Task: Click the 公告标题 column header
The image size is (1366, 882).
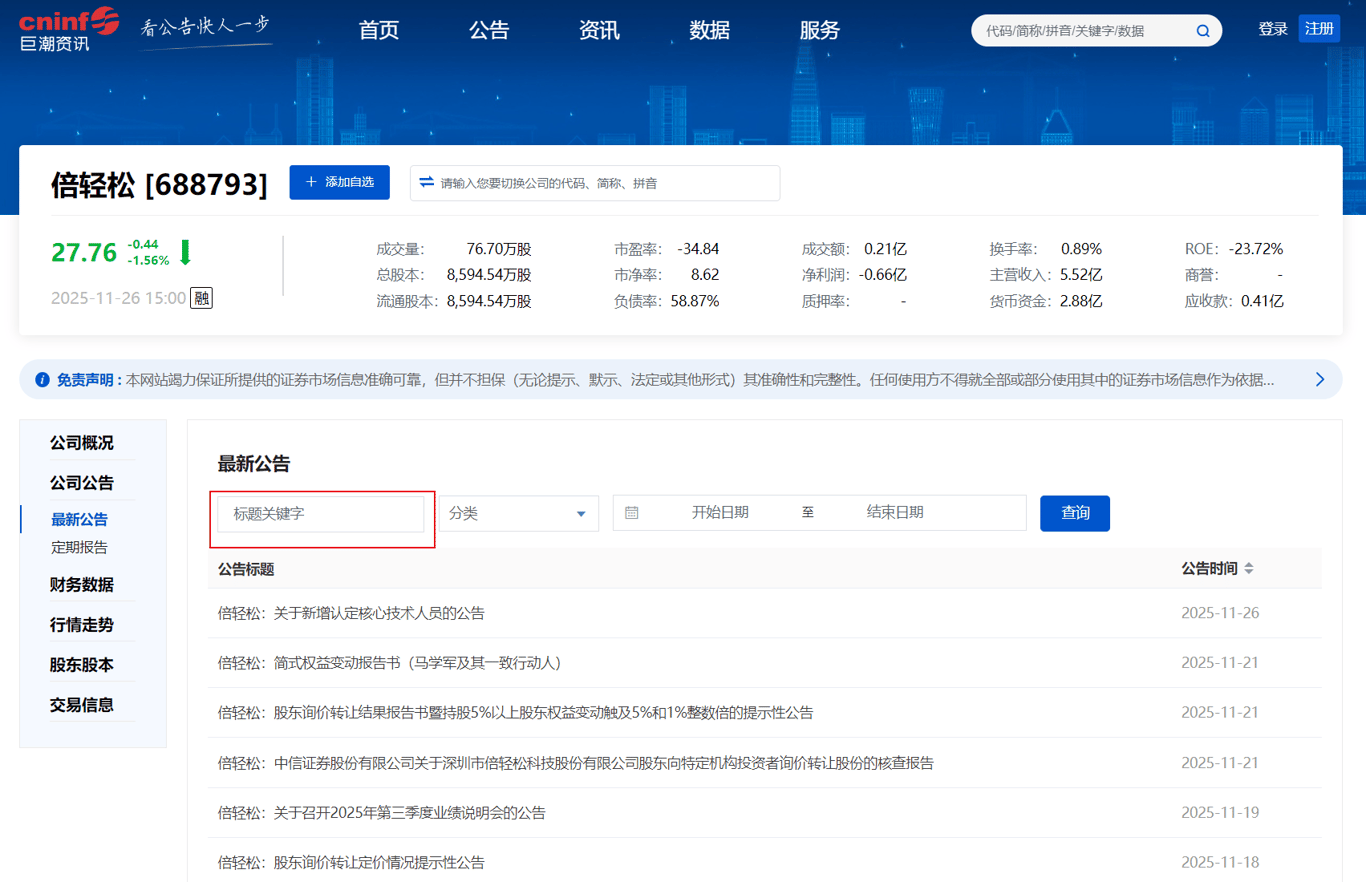Action: [x=246, y=569]
